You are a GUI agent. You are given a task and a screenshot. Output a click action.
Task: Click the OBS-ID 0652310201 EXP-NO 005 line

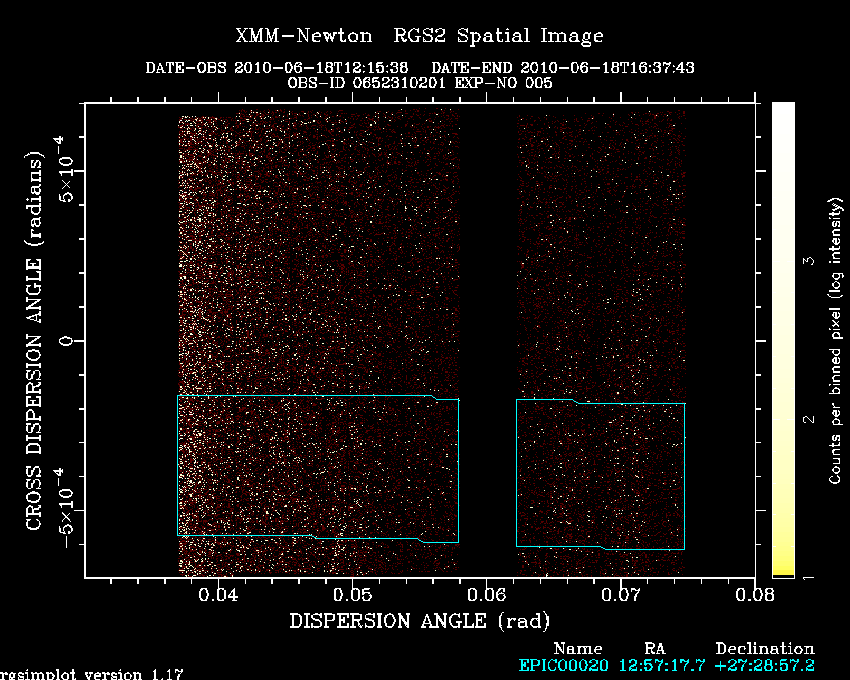point(420,83)
